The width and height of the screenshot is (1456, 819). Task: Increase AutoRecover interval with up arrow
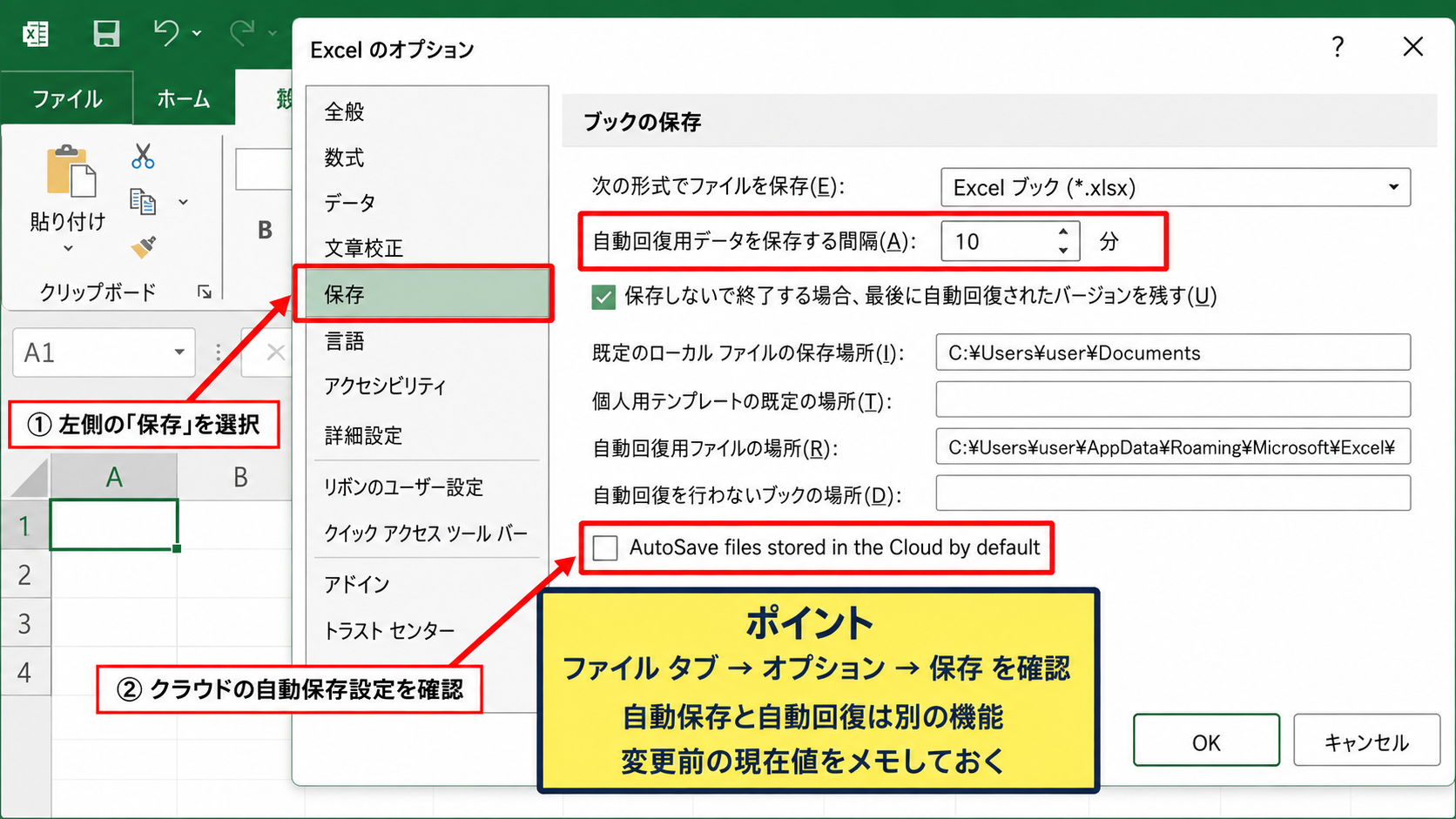coord(1063,232)
